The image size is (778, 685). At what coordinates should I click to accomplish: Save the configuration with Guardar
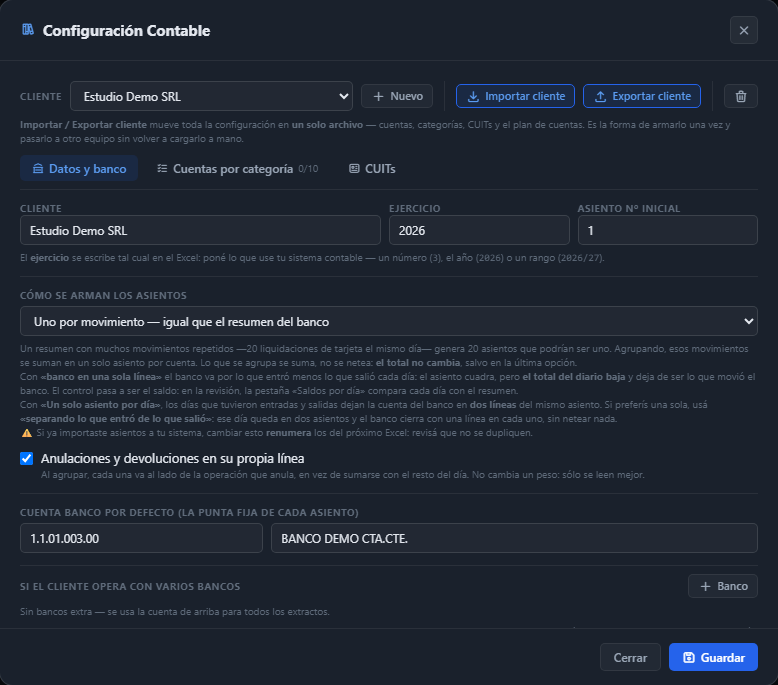[713, 657]
